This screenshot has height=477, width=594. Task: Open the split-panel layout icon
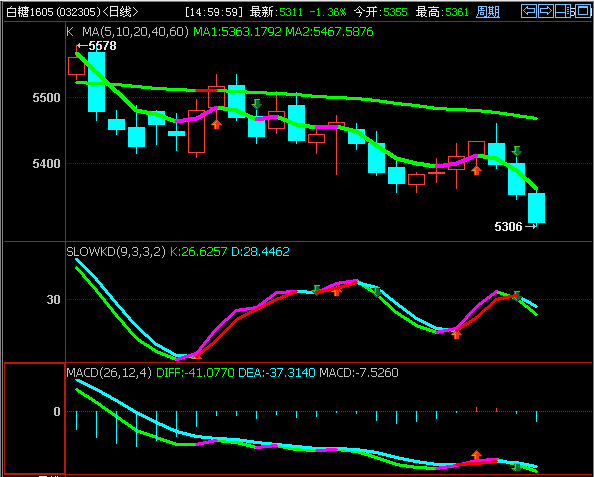tap(564, 11)
